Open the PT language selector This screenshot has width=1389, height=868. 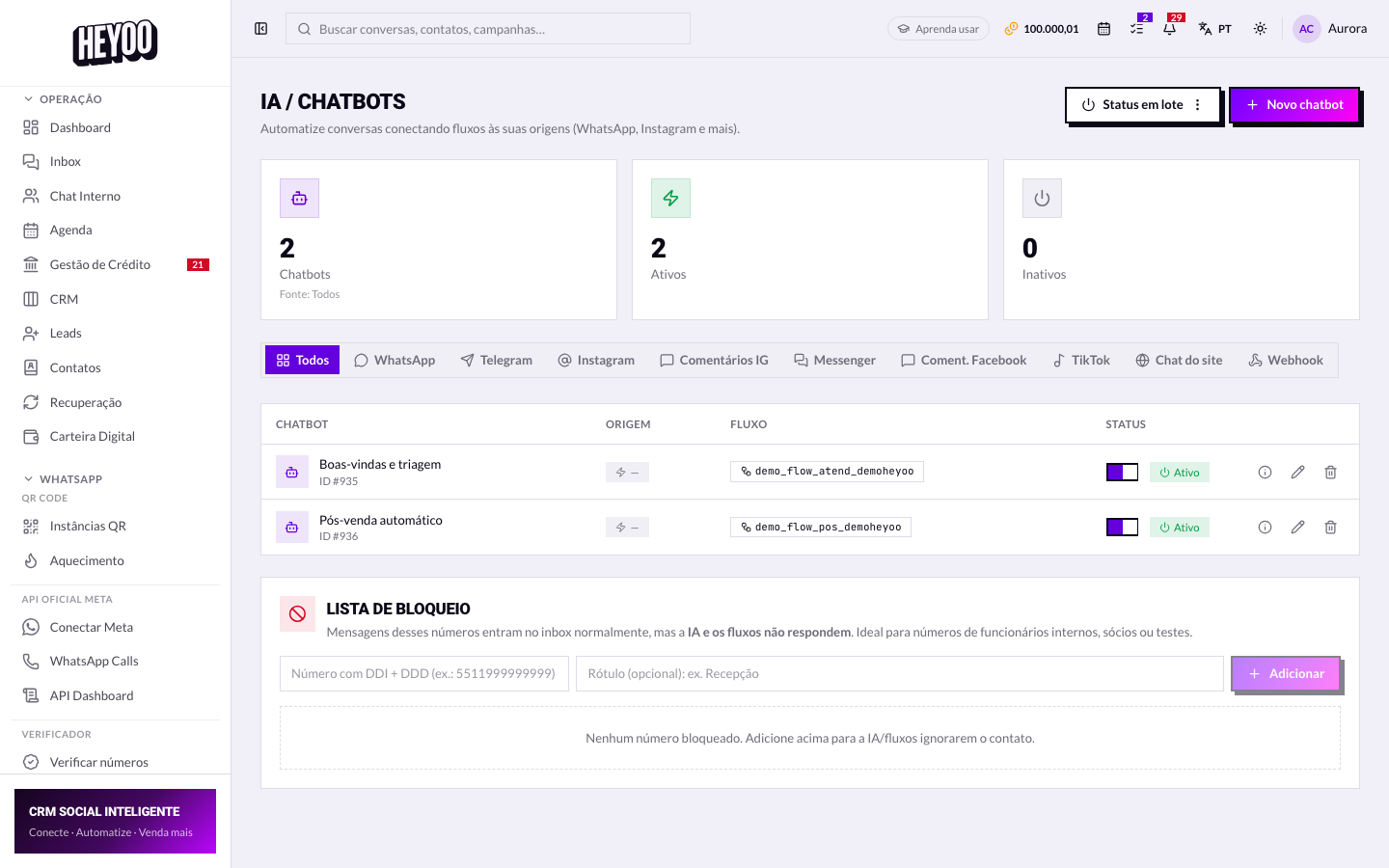click(1215, 29)
